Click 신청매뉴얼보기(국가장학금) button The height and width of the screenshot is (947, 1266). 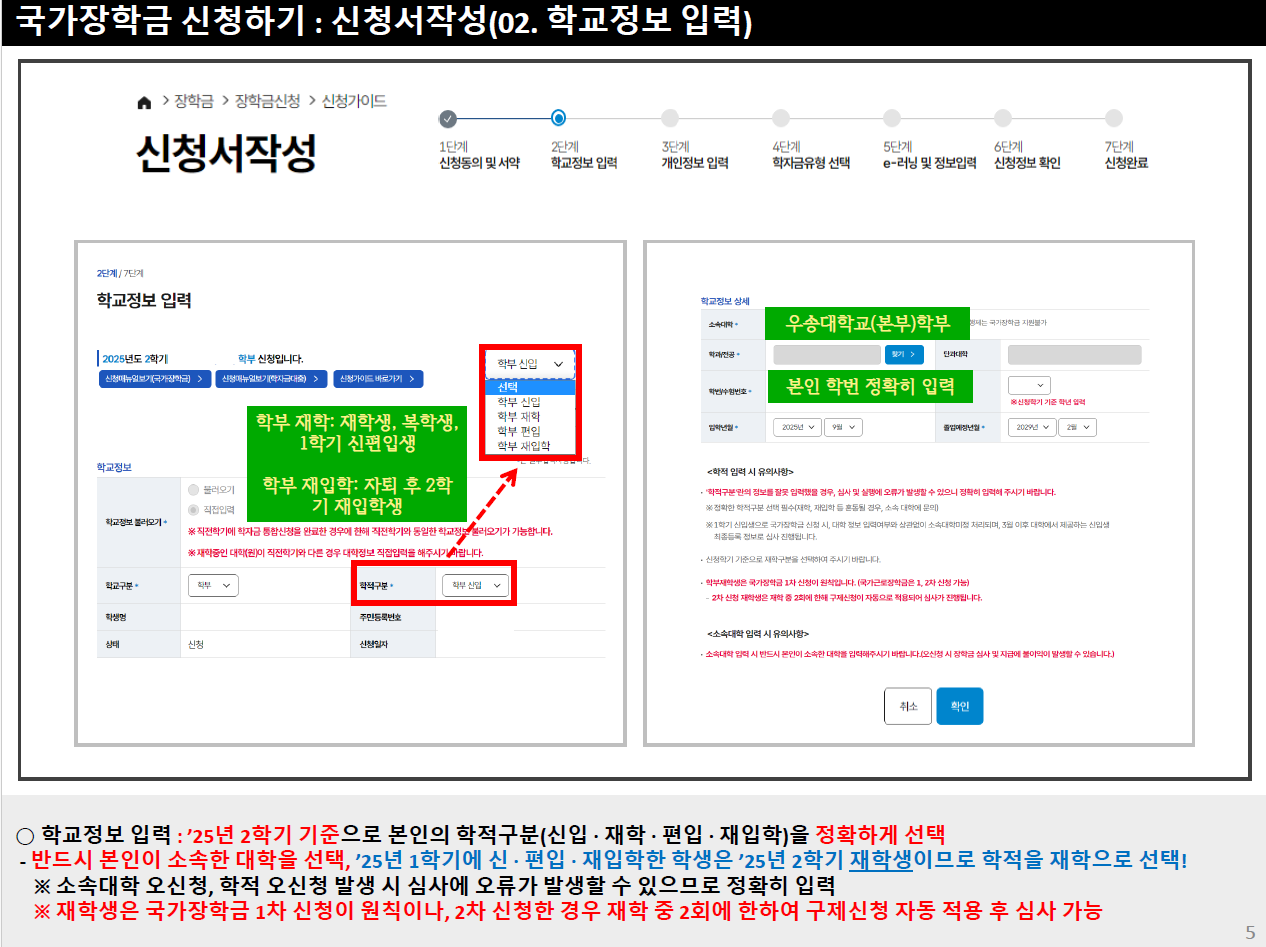click(x=155, y=379)
